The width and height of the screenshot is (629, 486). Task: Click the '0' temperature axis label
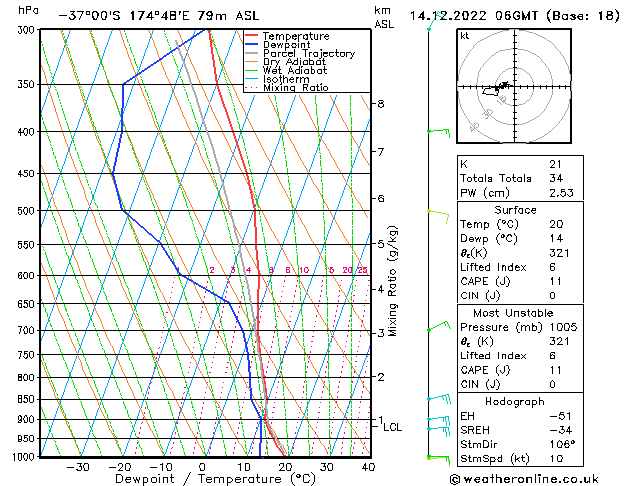click(202, 468)
